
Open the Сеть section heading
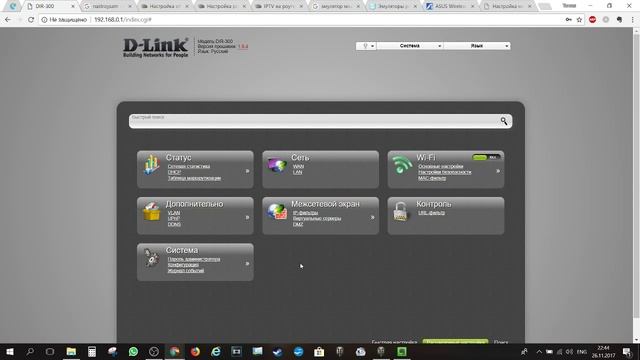pos(300,158)
